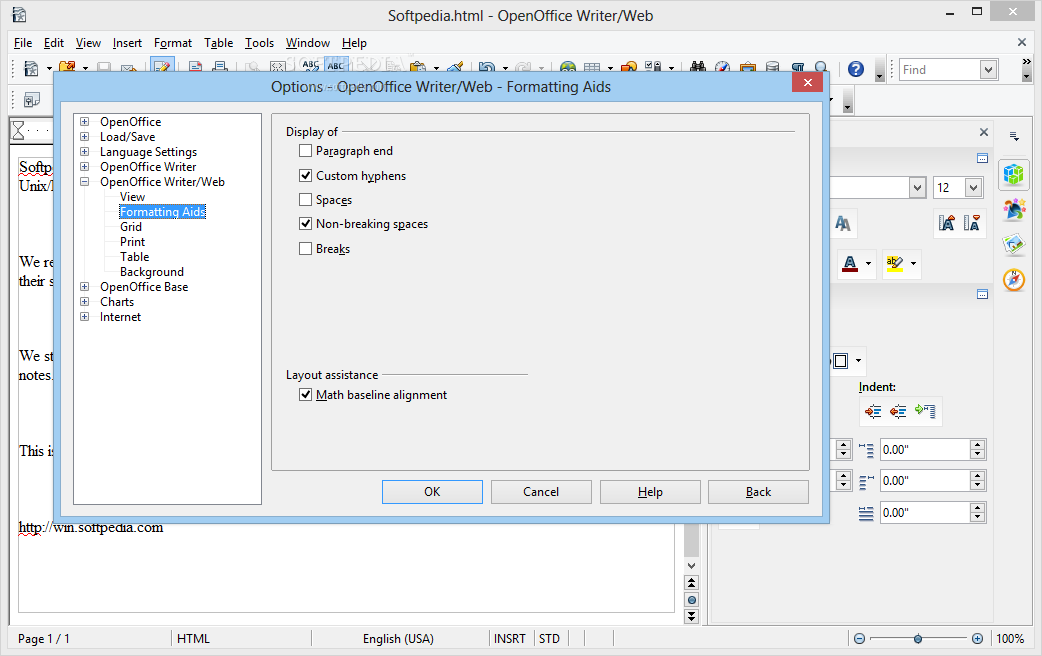
Task: Click the blue Help question mark icon
Action: point(856,69)
